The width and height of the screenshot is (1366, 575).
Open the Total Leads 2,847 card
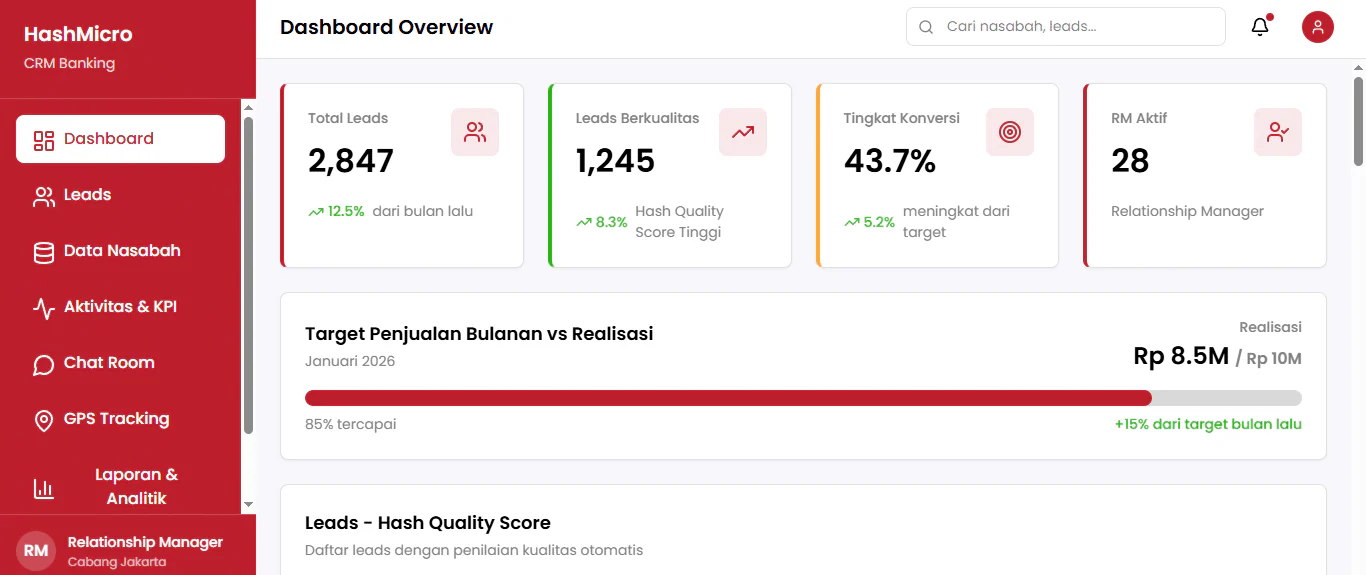(x=402, y=176)
